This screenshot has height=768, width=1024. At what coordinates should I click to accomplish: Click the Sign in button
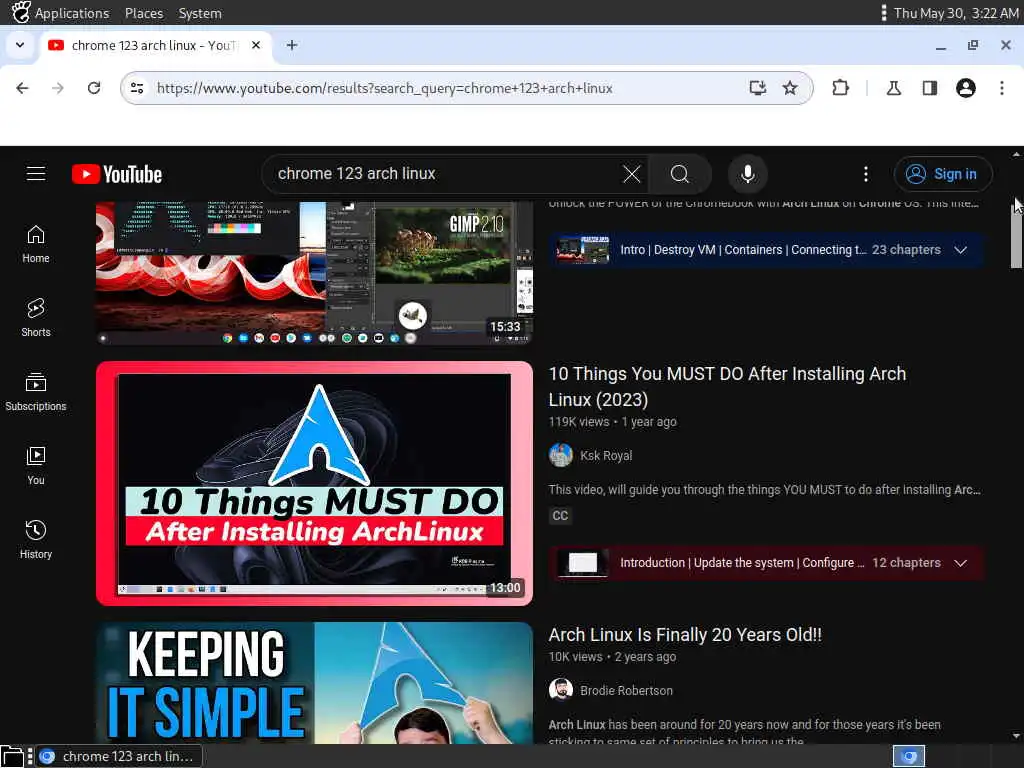(x=943, y=174)
